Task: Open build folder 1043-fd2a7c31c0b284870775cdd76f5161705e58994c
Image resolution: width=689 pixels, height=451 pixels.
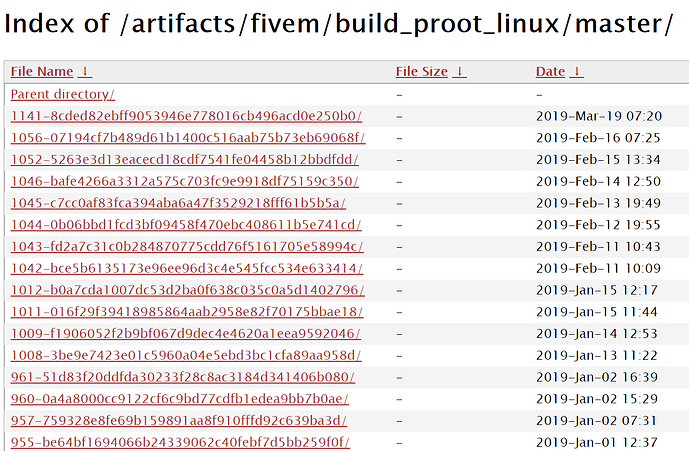Action: (187, 247)
